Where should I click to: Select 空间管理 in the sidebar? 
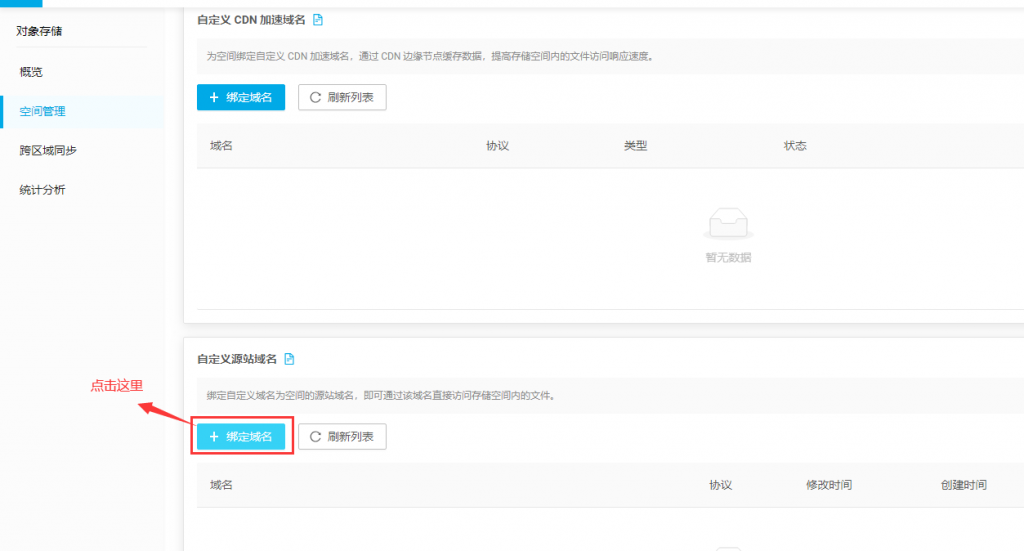tap(43, 111)
